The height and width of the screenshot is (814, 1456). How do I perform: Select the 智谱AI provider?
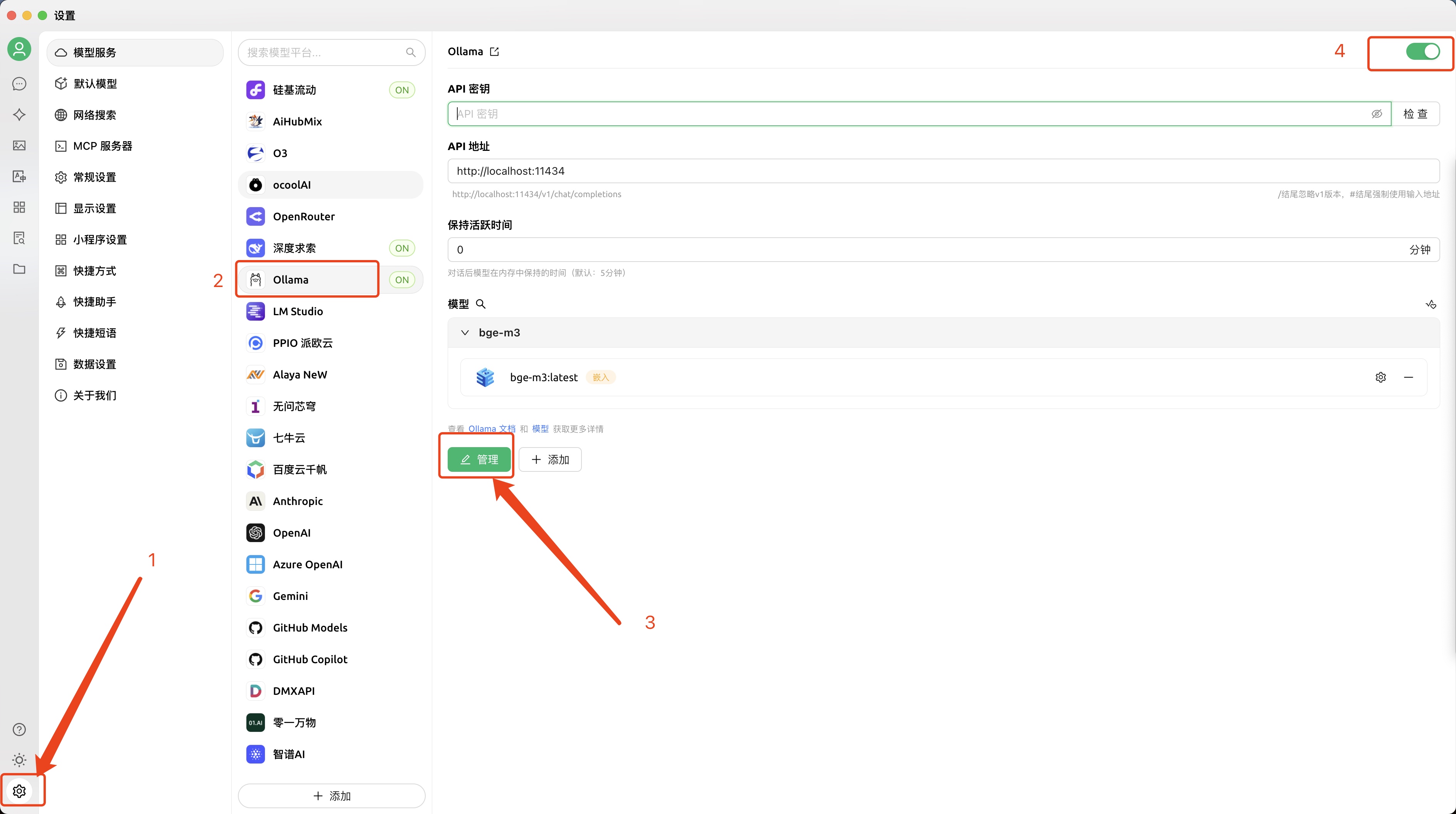coord(331,754)
